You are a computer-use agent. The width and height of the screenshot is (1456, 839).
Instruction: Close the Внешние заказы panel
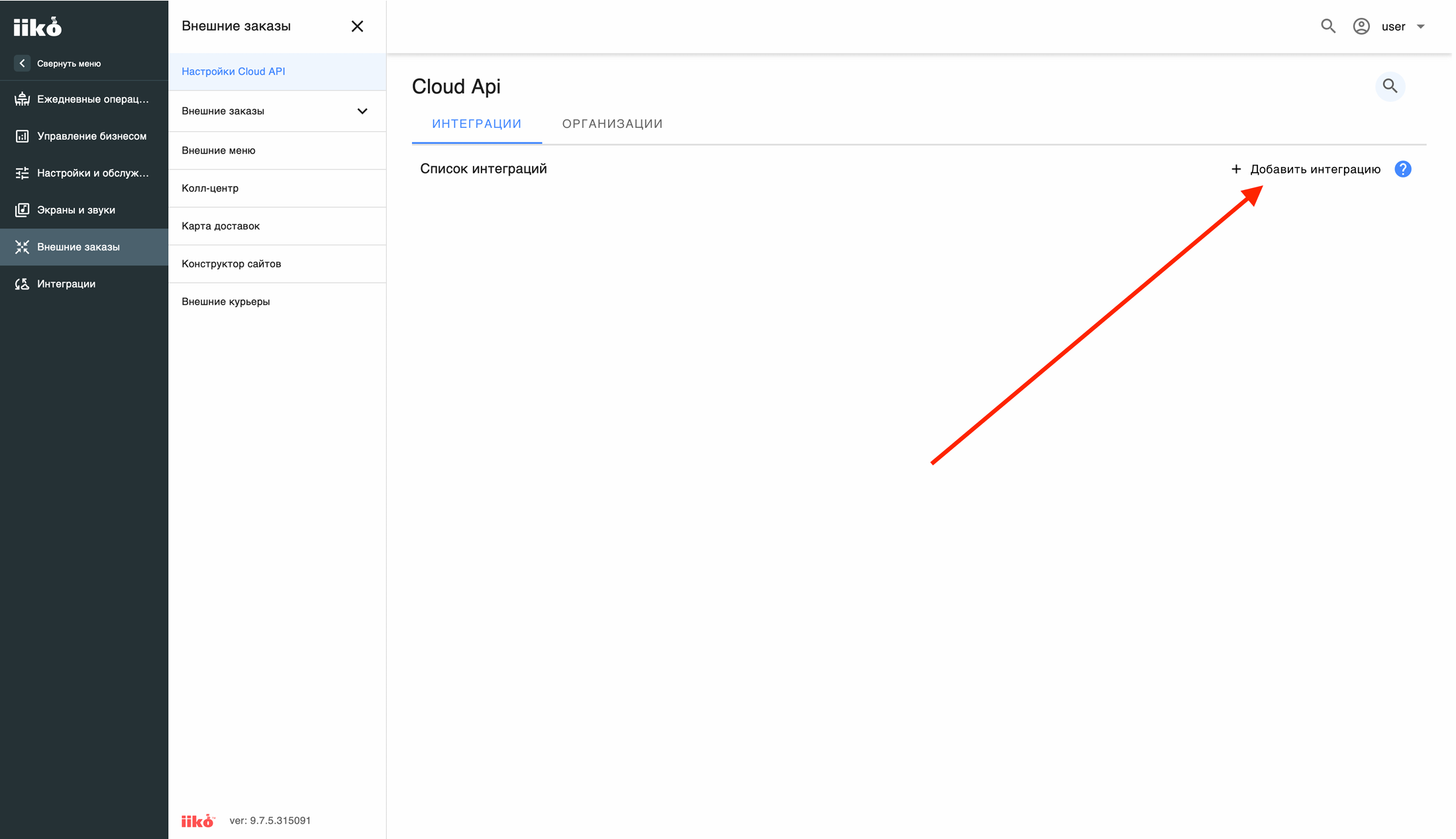pyautogui.click(x=357, y=26)
